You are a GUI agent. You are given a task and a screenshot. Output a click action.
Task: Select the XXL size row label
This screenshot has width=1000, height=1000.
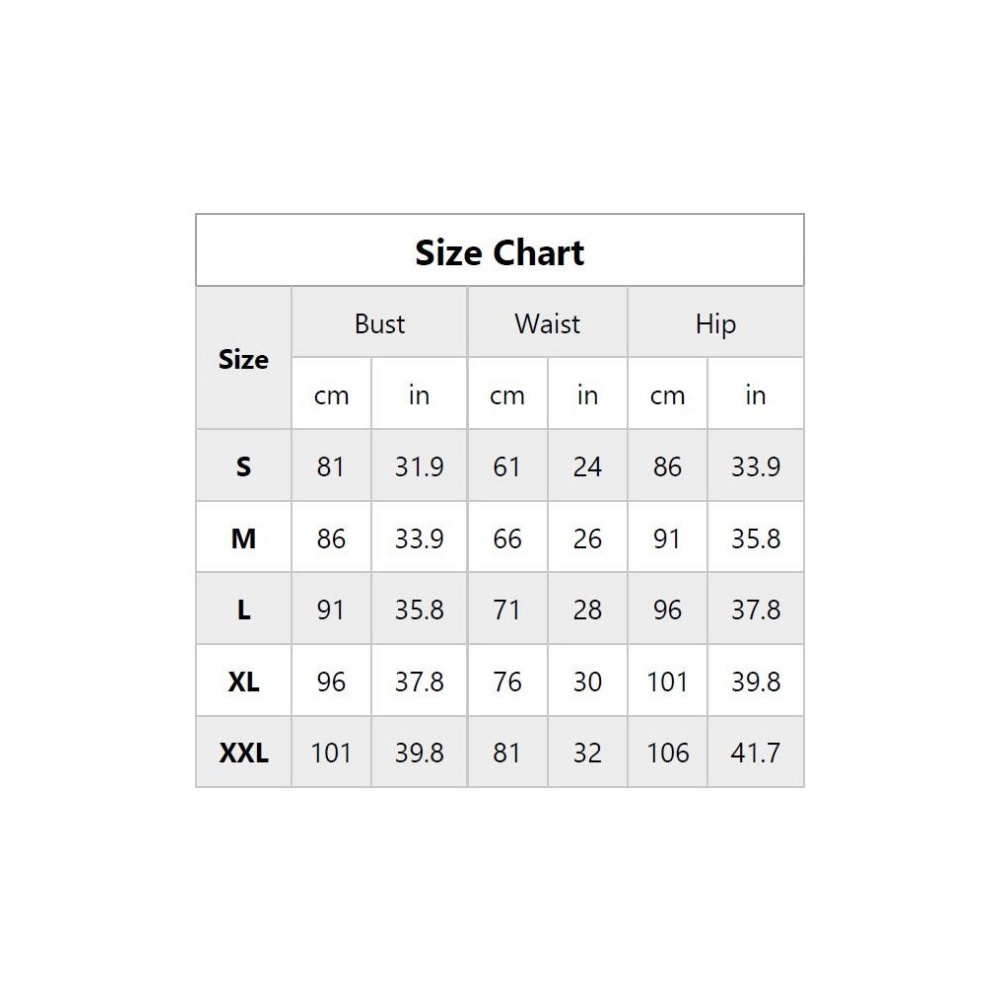(x=243, y=752)
